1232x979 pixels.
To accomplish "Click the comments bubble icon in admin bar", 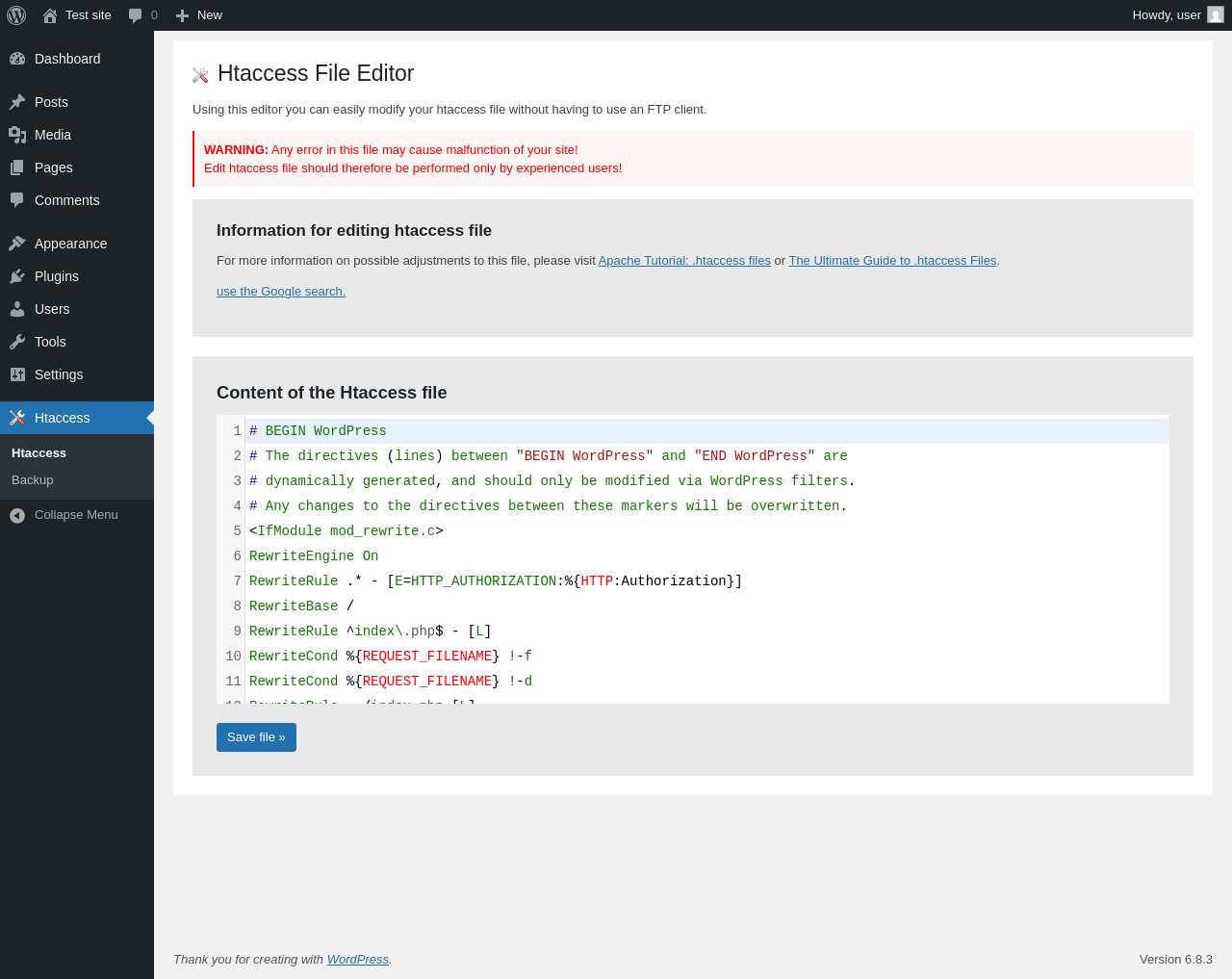I will 135,15.
